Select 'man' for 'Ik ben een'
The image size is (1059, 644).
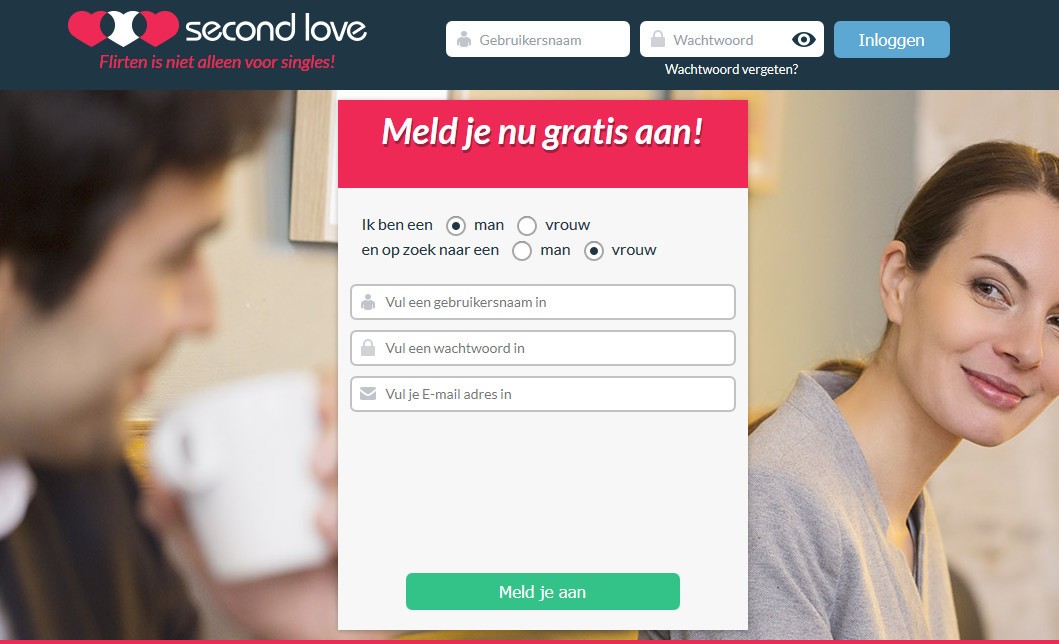click(456, 225)
